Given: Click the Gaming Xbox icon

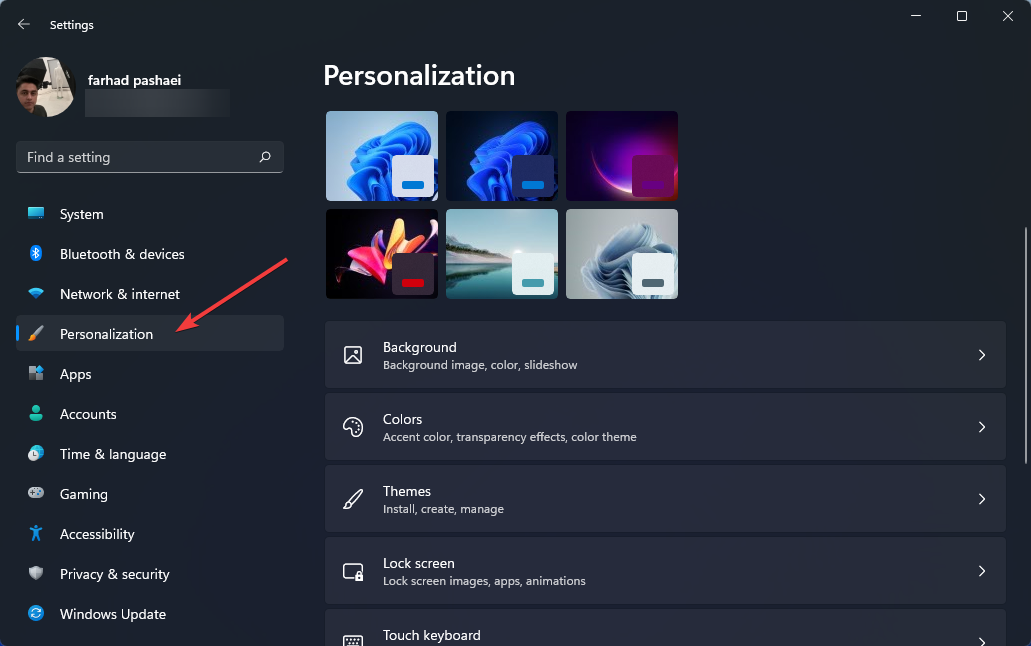Looking at the screenshot, I should coord(35,494).
